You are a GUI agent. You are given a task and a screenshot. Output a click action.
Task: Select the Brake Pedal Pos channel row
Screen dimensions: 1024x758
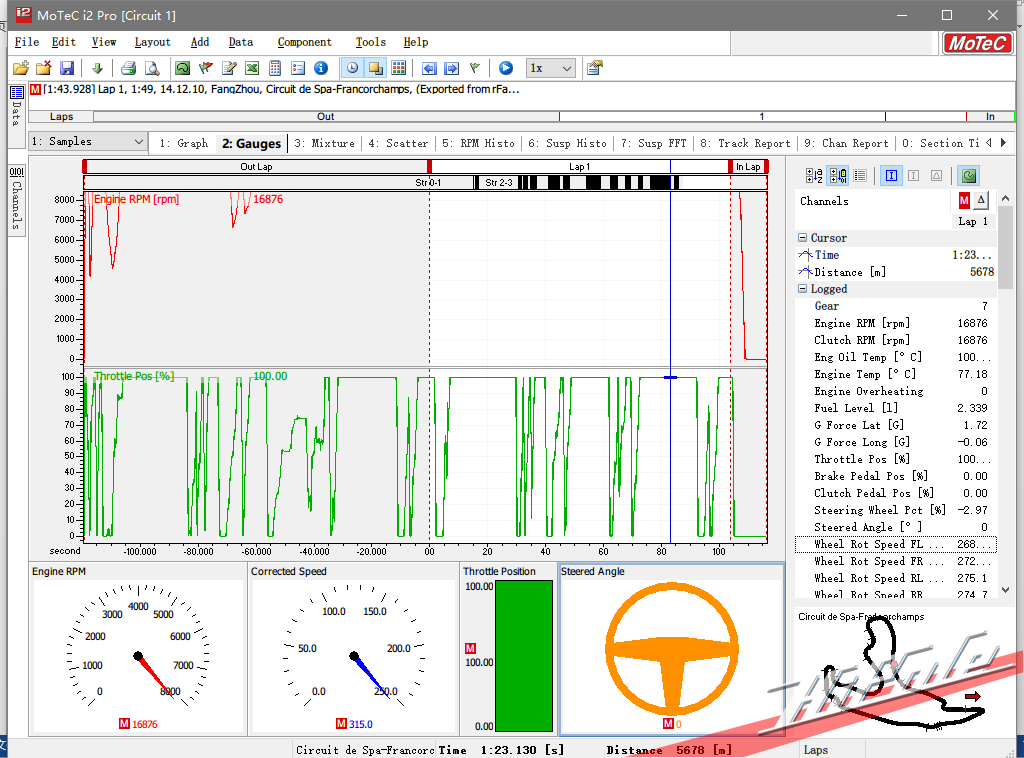click(x=895, y=476)
